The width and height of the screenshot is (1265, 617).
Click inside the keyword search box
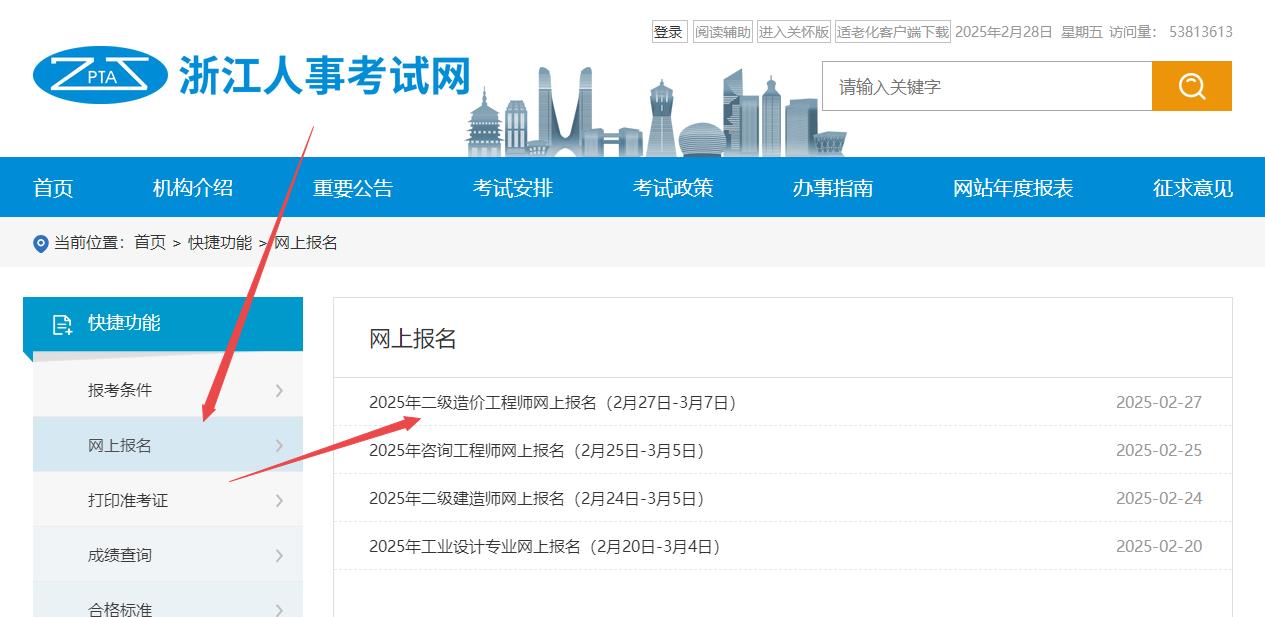point(985,86)
